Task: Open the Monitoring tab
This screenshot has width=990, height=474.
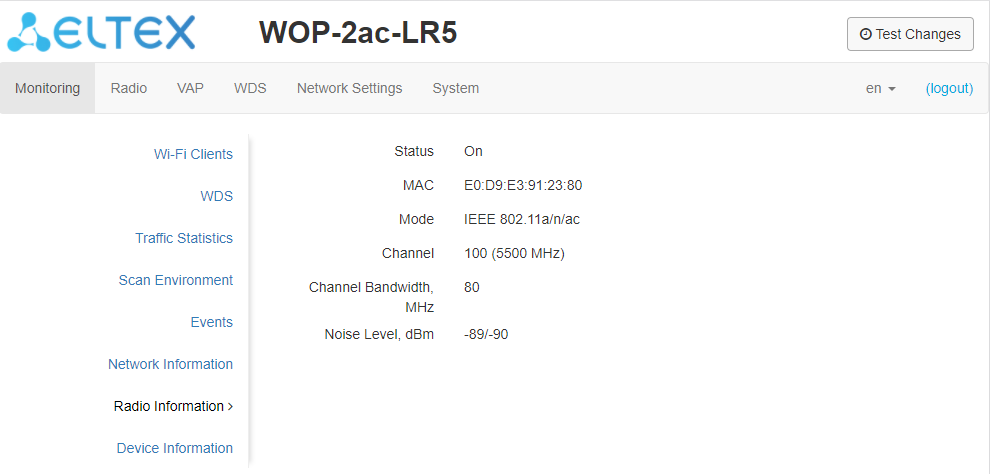Action: [47, 88]
